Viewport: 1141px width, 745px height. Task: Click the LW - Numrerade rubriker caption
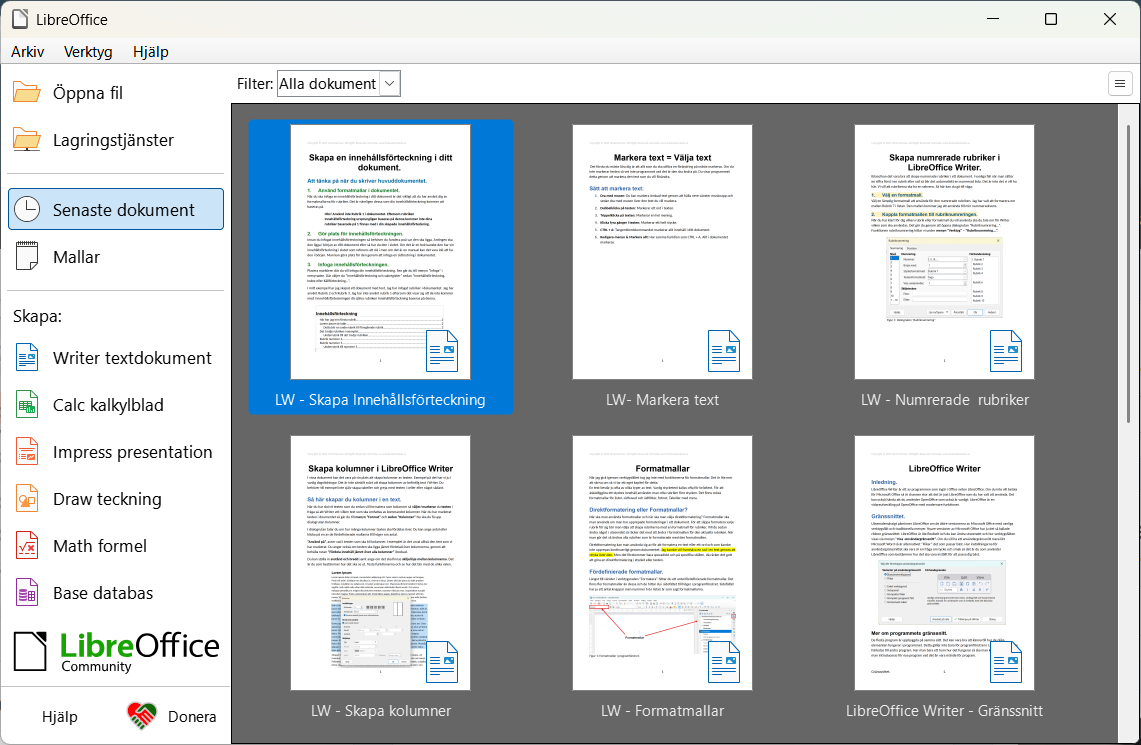point(945,399)
